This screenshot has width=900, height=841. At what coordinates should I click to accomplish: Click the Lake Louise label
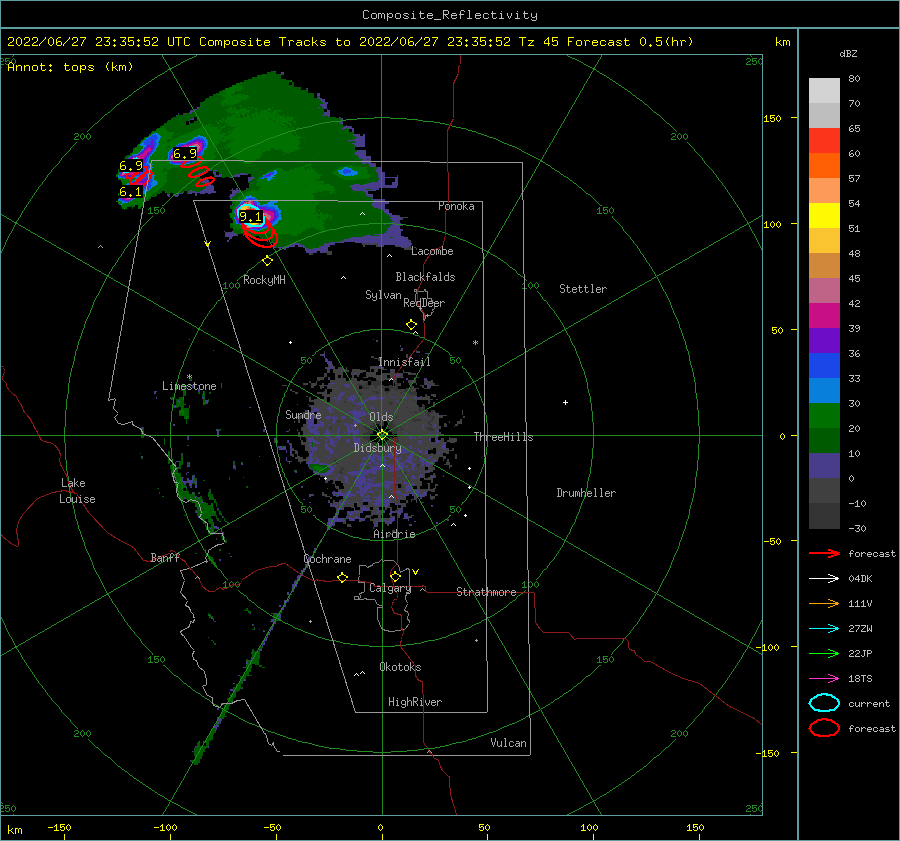(77, 491)
